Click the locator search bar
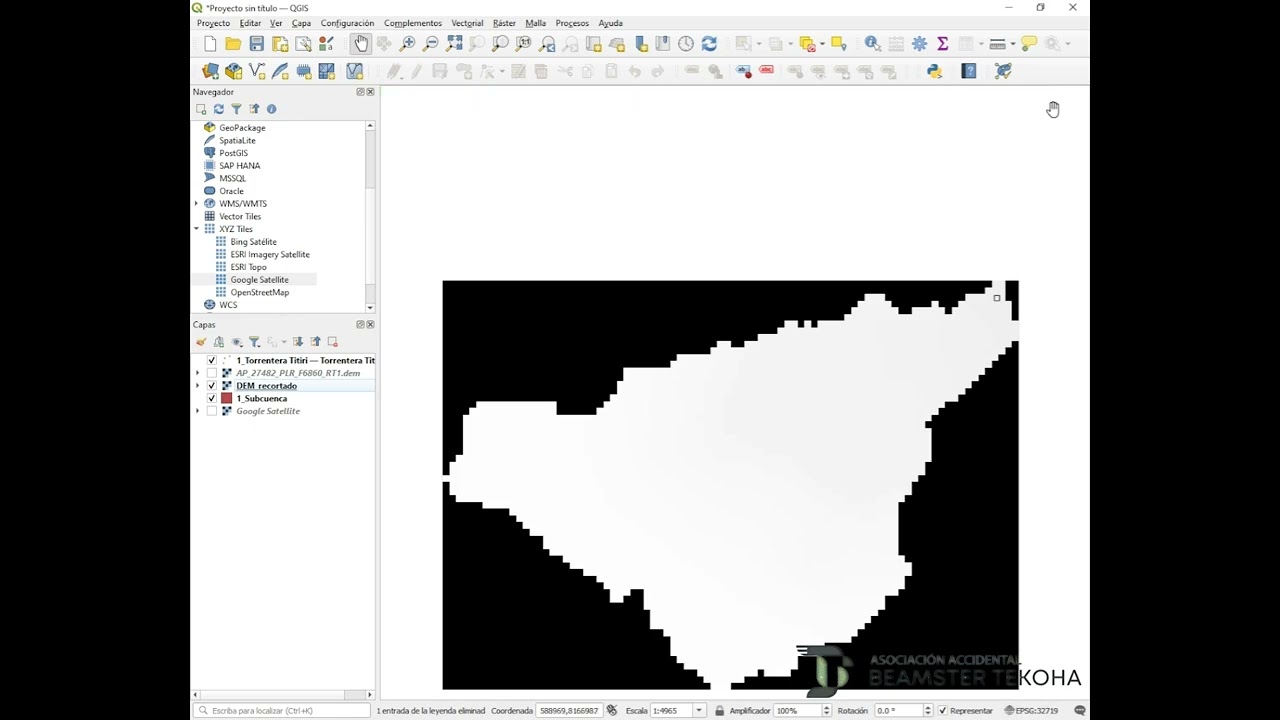This screenshot has height=720, width=1280. tap(282, 711)
